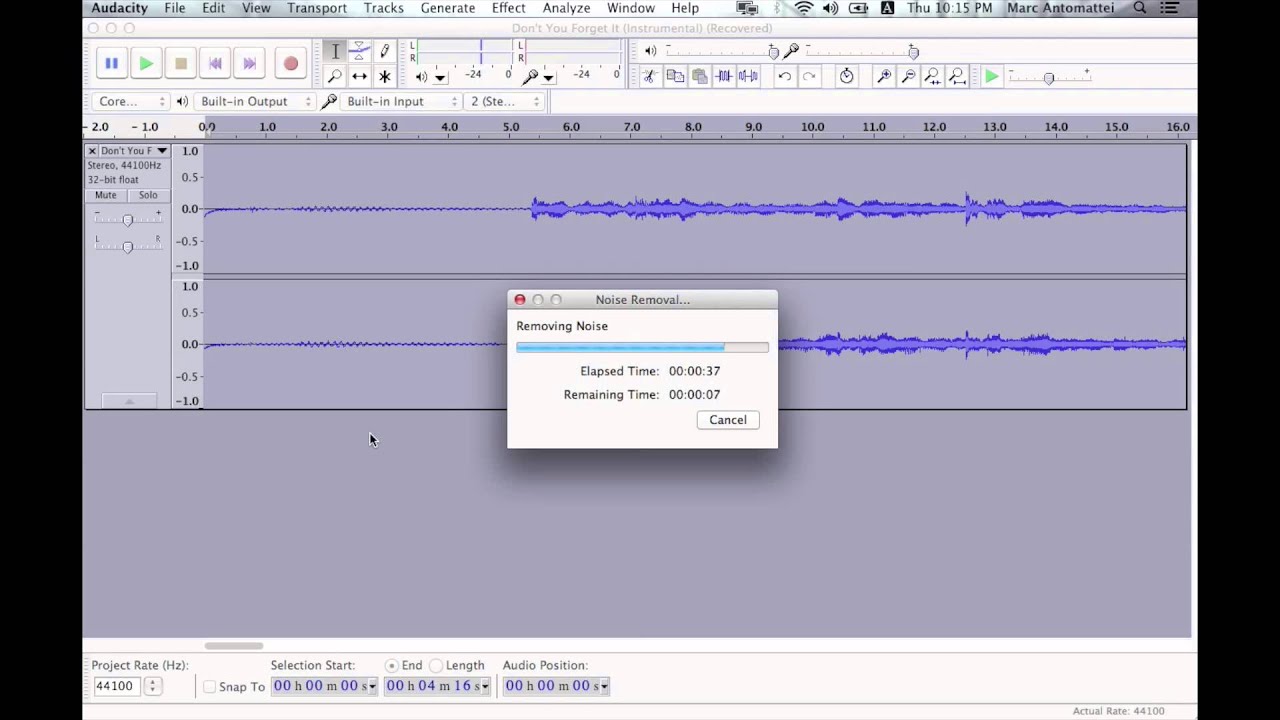The image size is (1280, 720).
Task: Open the Edit menu
Action: tap(213, 8)
